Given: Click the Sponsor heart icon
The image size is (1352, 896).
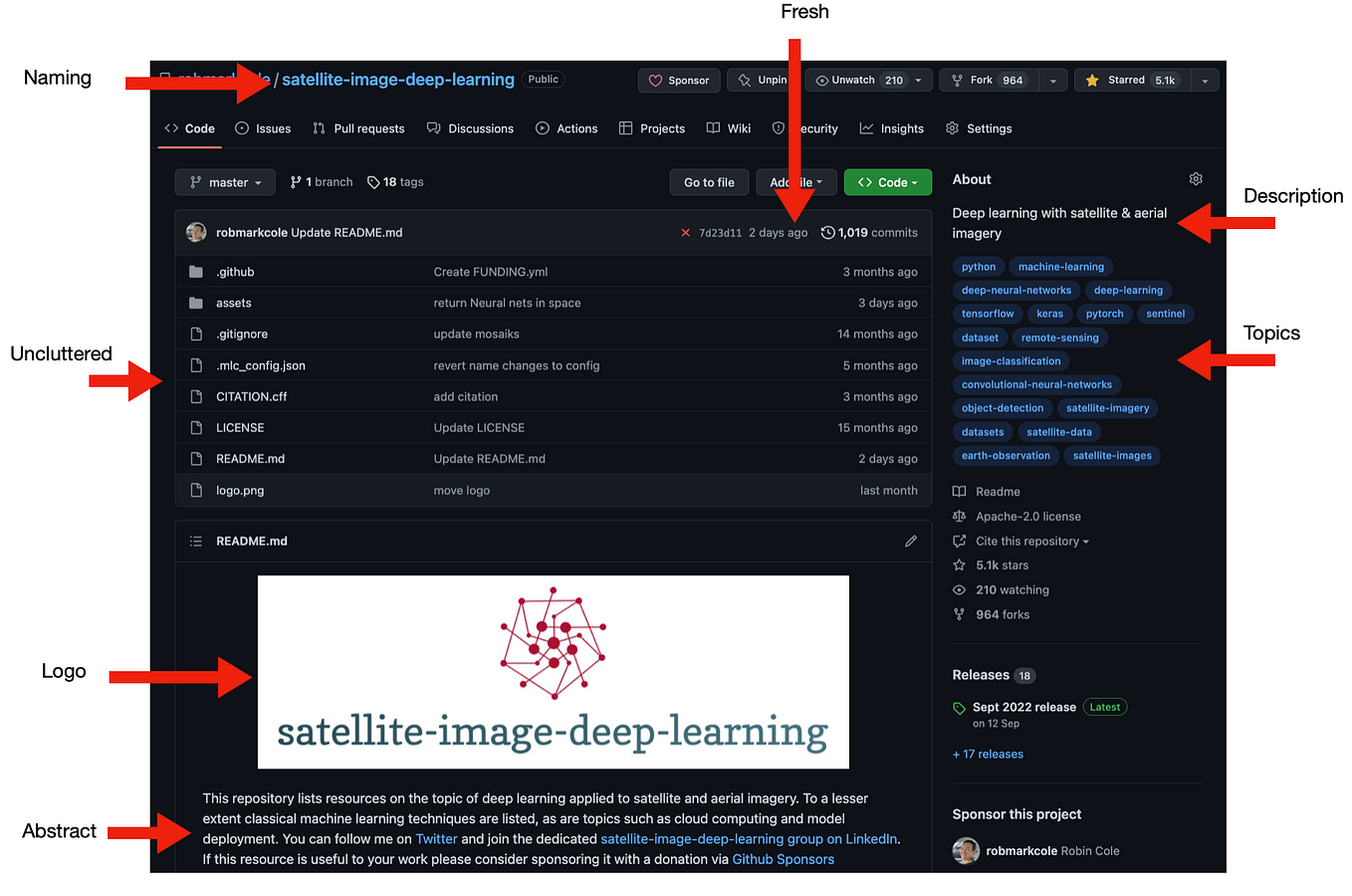Looking at the screenshot, I should coord(655,80).
